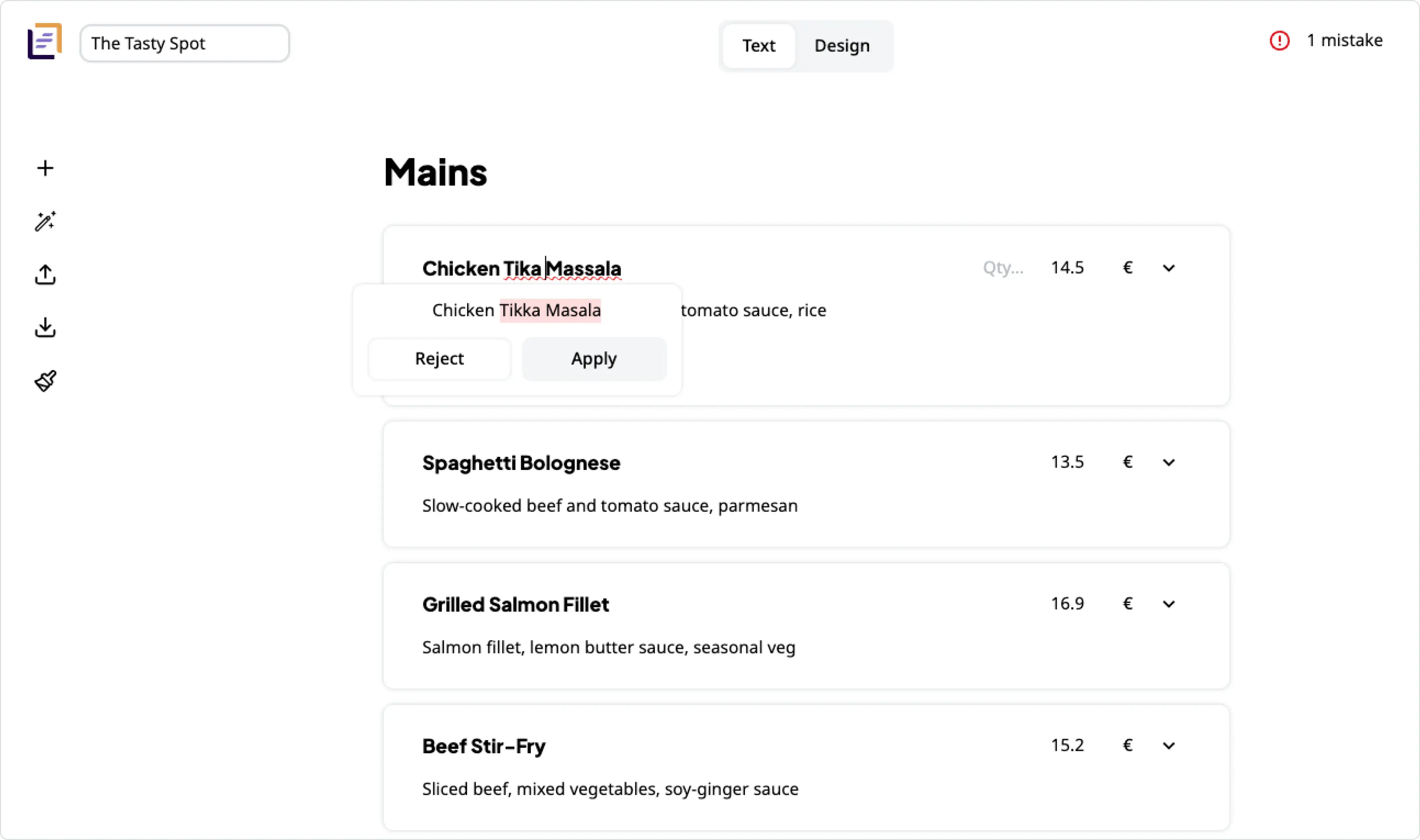This screenshot has width=1420, height=840.
Task: Apply the Tikka Masala spelling suggestion
Action: (x=594, y=359)
